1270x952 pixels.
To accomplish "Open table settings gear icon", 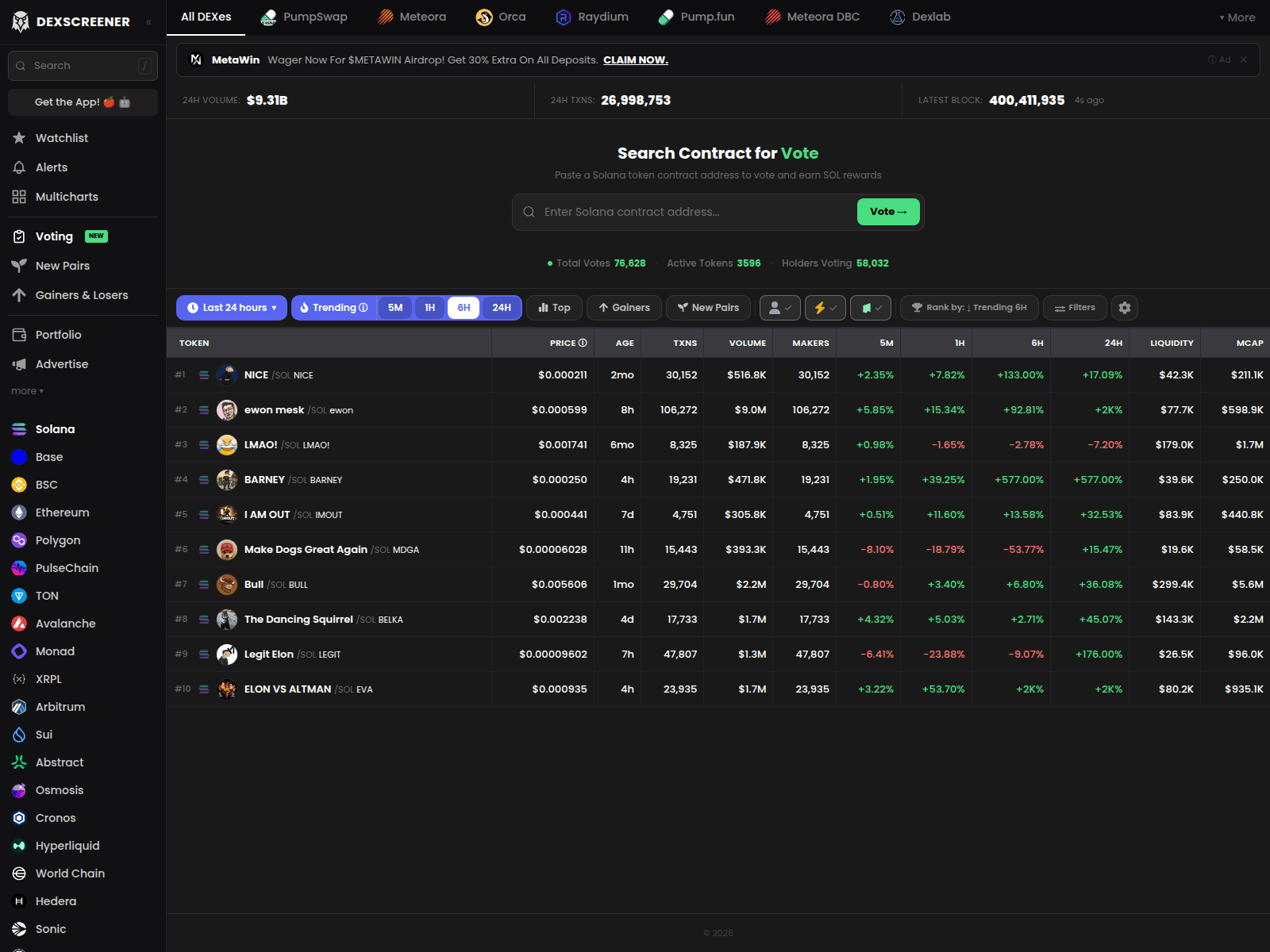I will [x=1125, y=308].
